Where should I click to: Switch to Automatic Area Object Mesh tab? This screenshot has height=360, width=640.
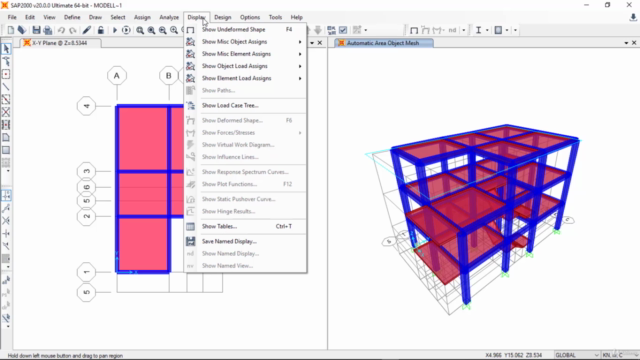tap(383, 43)
